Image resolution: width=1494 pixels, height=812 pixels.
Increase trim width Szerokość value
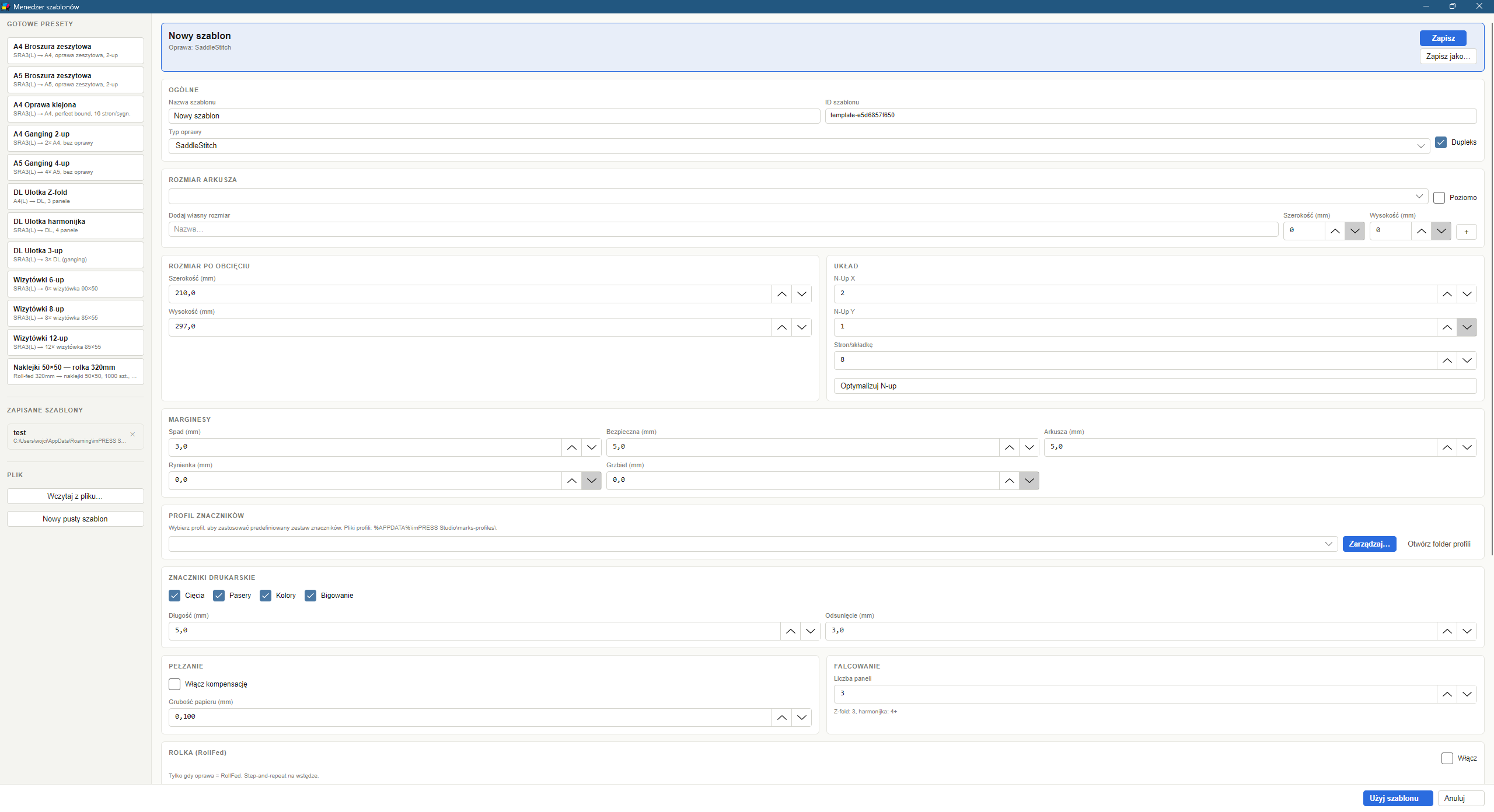(782, 294)
